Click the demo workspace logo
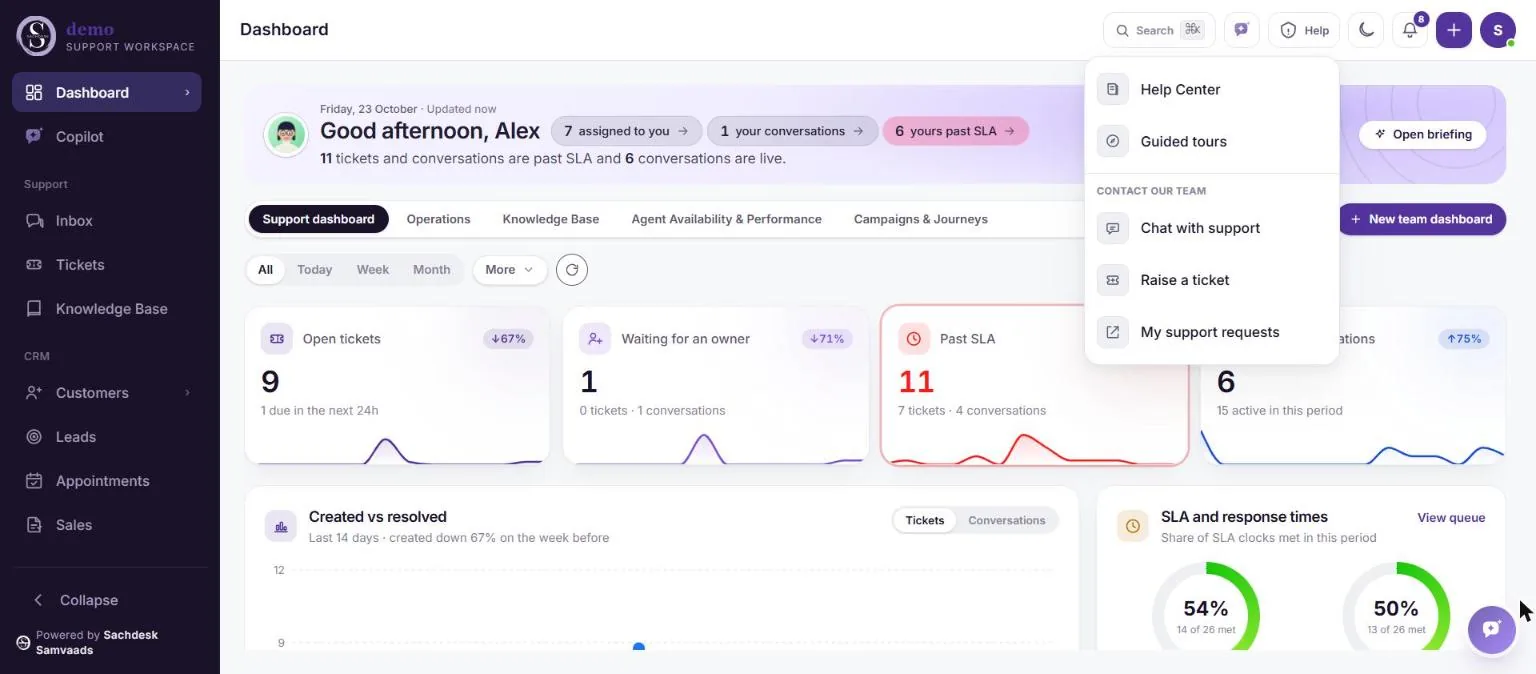Image resolution: width=1536 pixels, height=674 pixels. click(37, 35)
